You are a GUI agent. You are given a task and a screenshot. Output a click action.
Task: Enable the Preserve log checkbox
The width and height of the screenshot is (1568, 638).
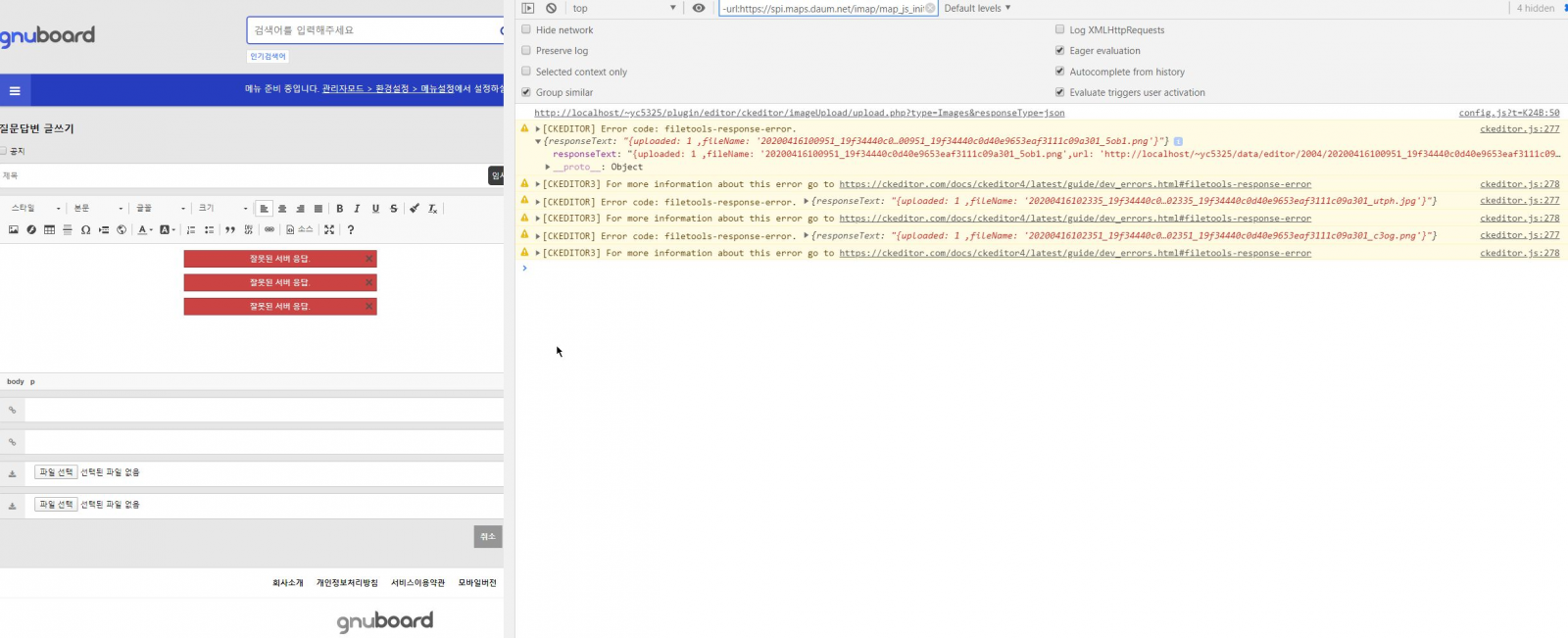526,51
